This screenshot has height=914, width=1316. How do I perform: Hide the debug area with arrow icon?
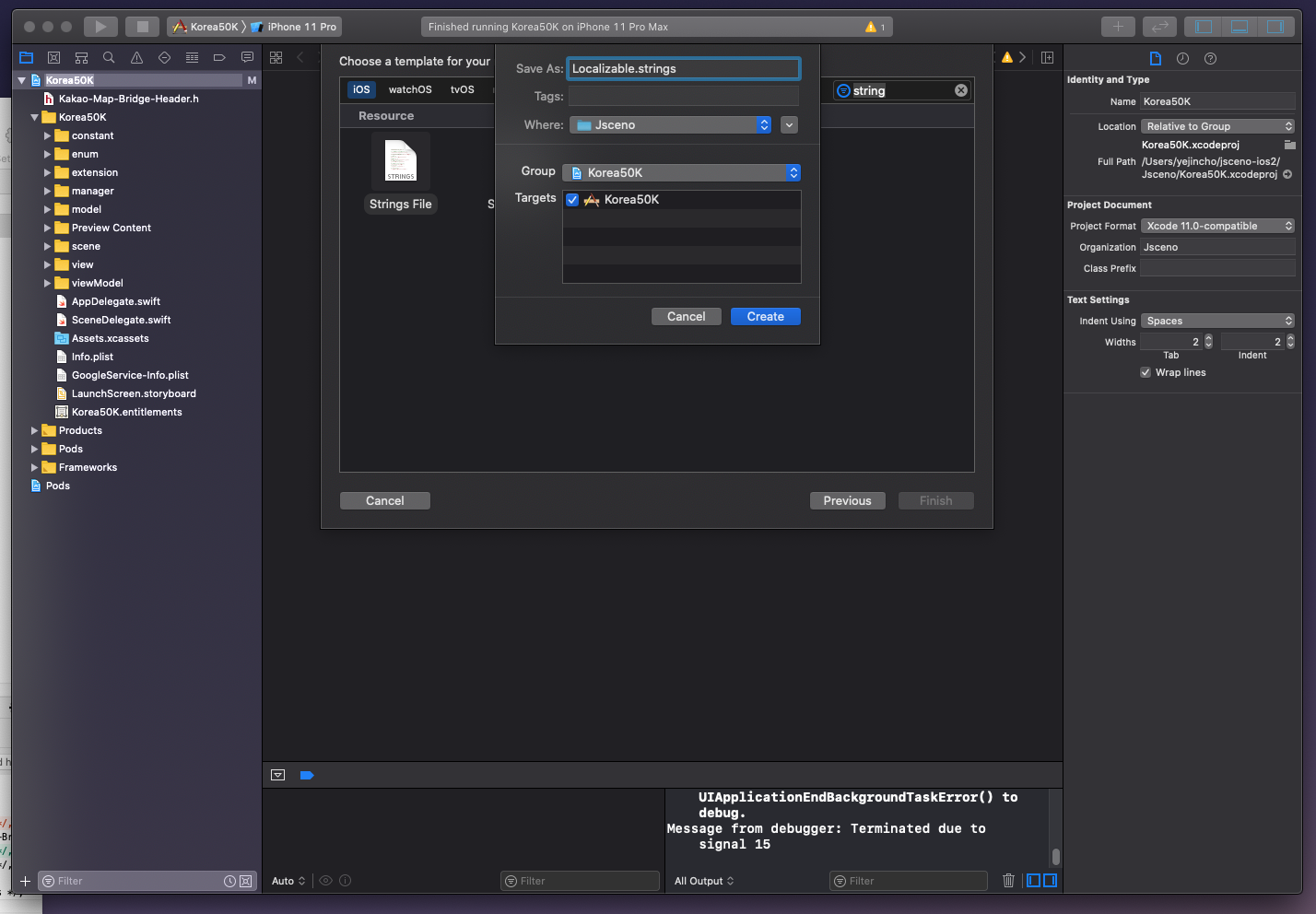tap(277, 775)
